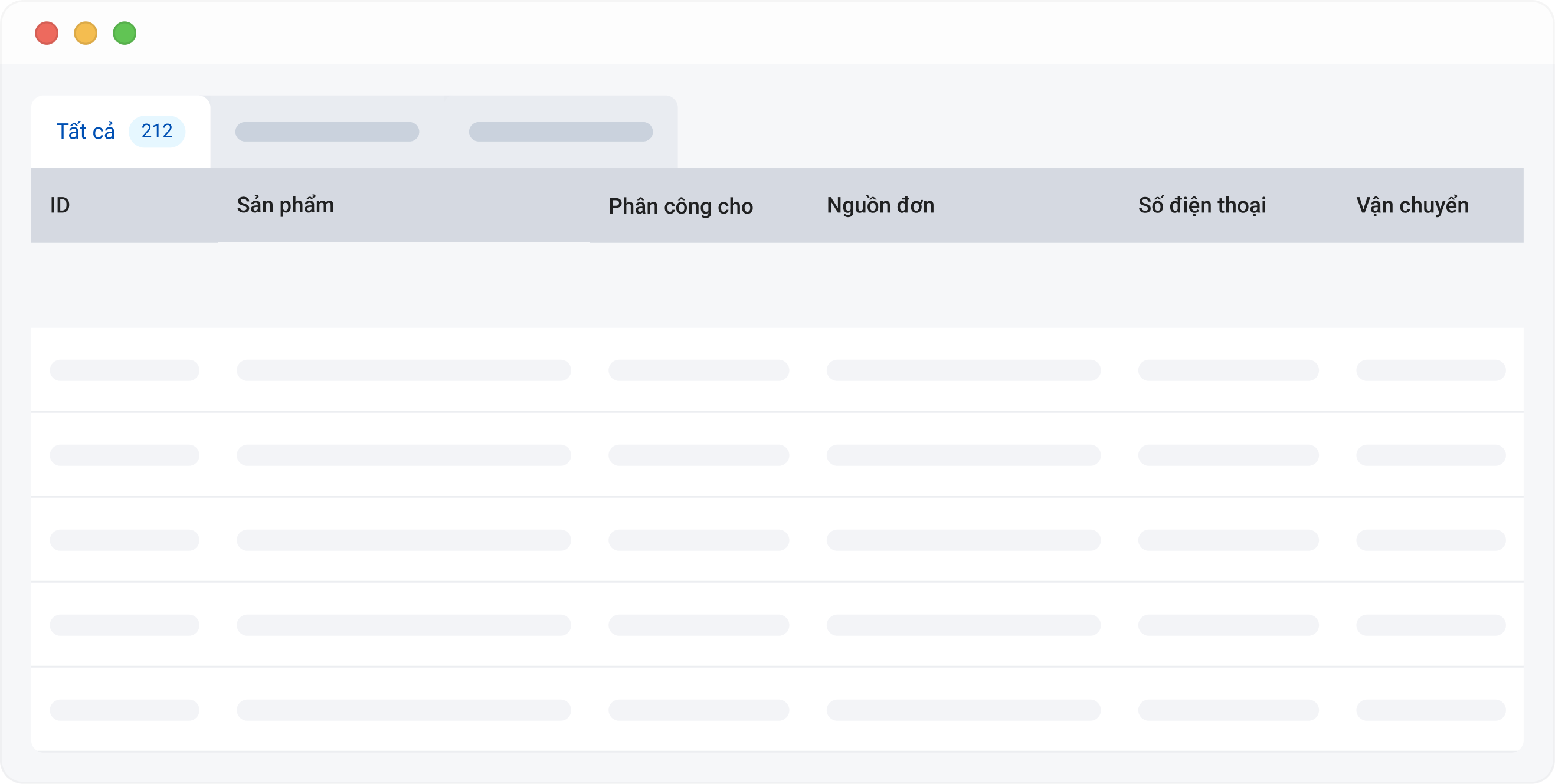Screen dimensions: 1555x784
Task: Maximize the window with the green button
Action: (x=125, y=33)
